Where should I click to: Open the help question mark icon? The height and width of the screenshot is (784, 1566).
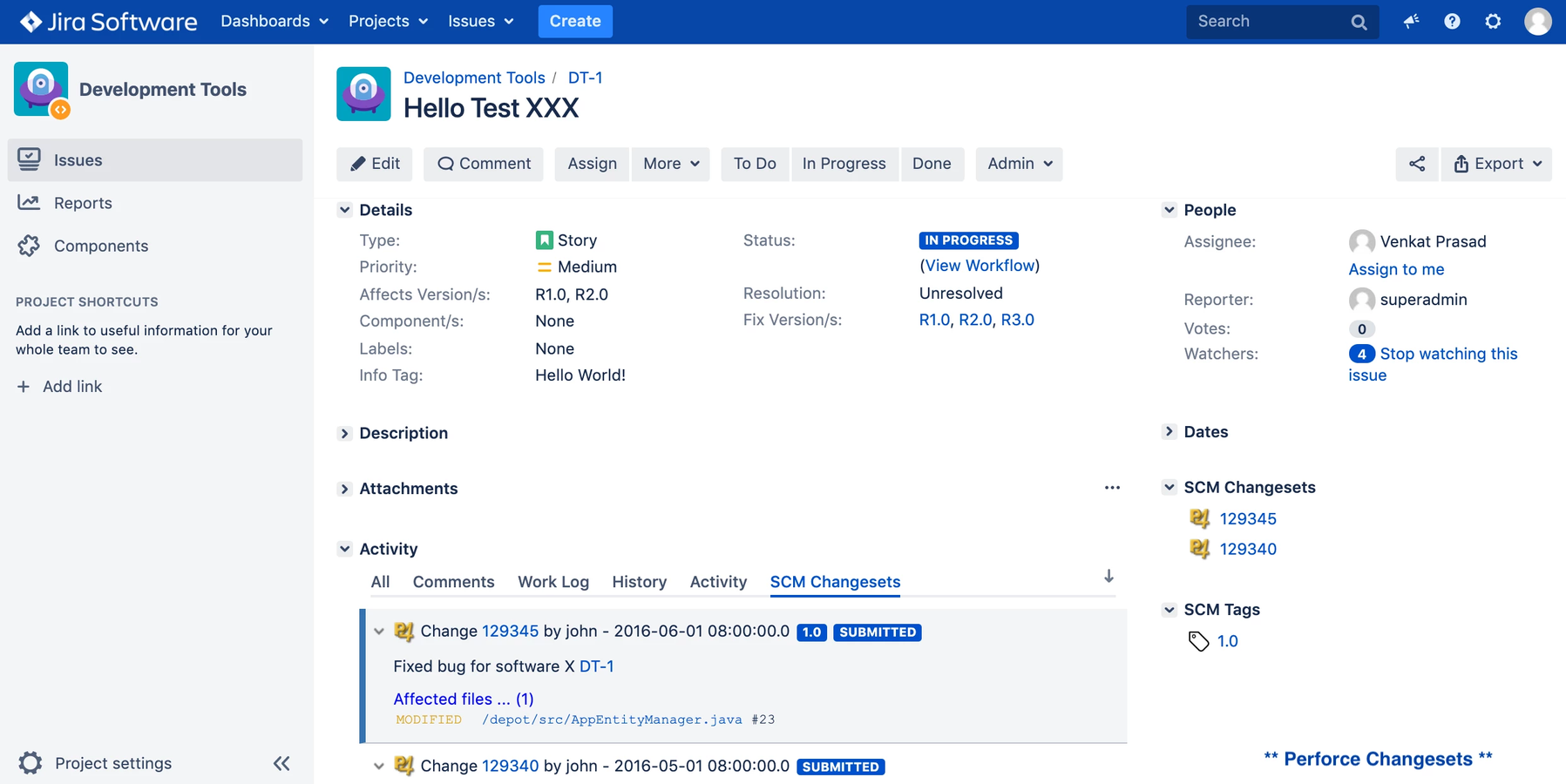click(1452, 21)
